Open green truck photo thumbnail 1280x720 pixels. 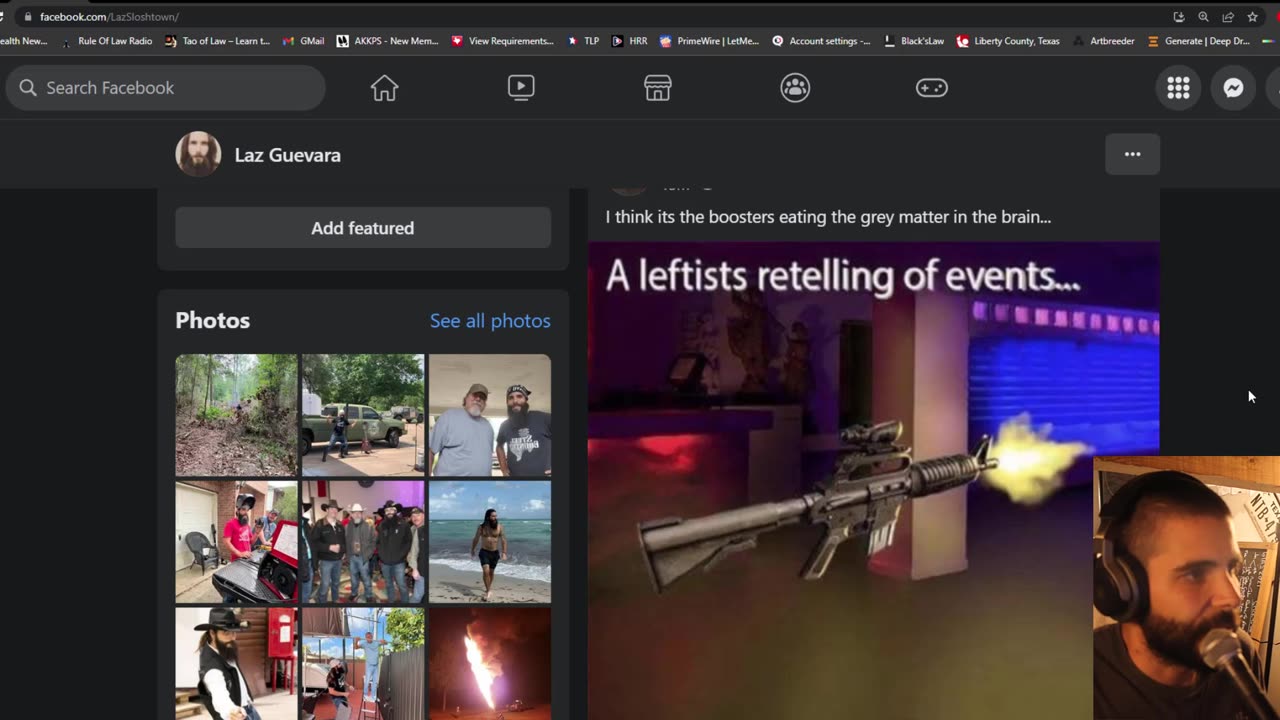363,415
